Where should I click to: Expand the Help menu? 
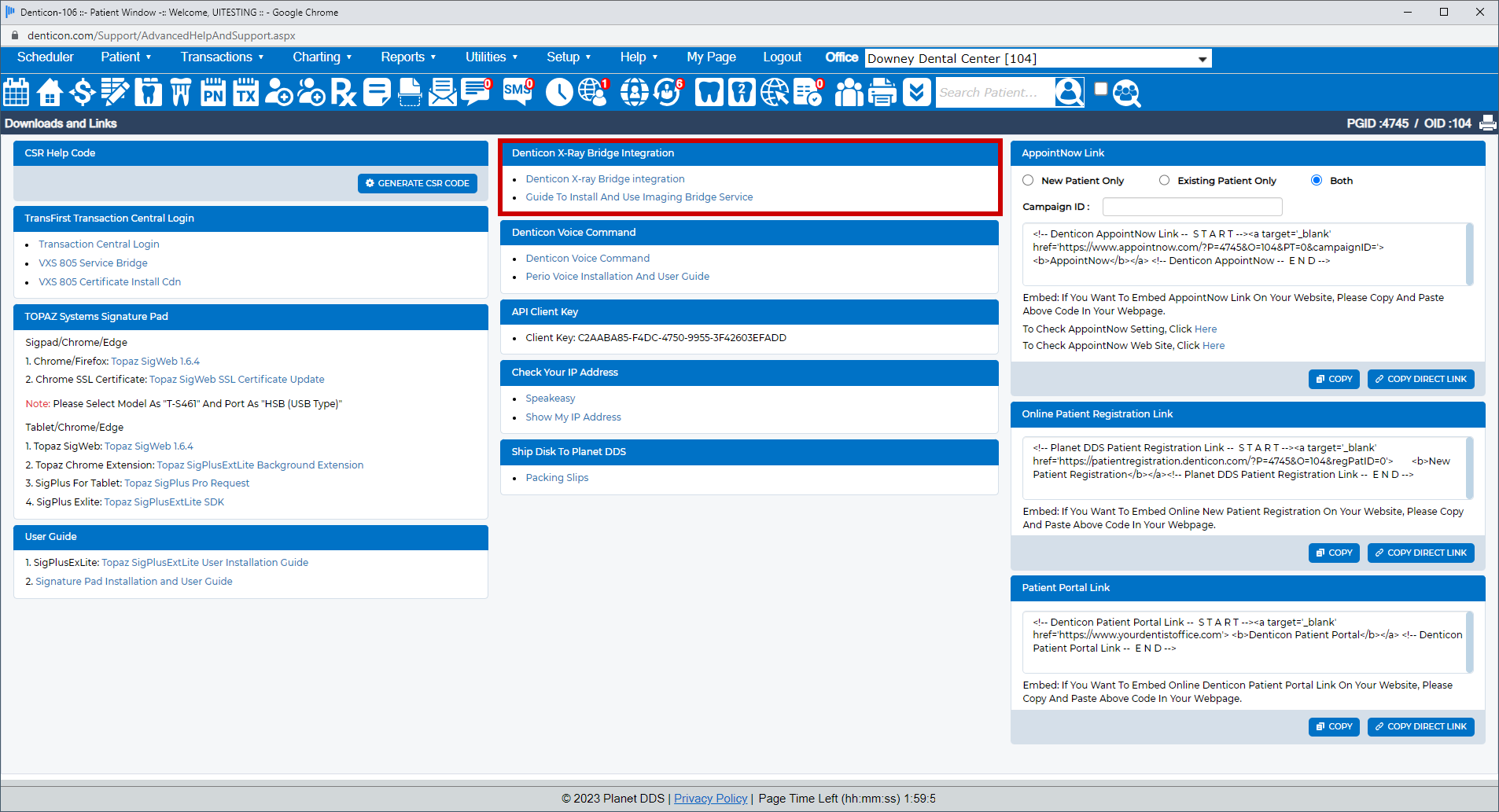point(639,57)
